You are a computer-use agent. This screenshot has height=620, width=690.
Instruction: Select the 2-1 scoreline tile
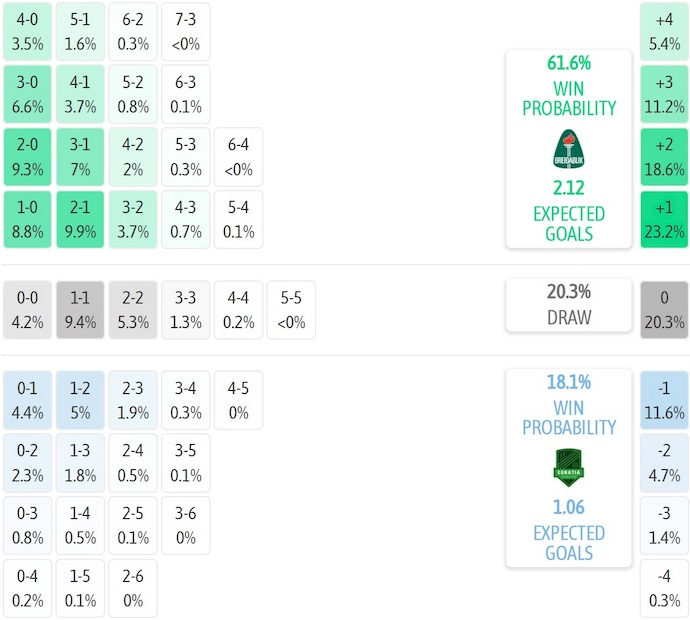(x=81, y=219)
